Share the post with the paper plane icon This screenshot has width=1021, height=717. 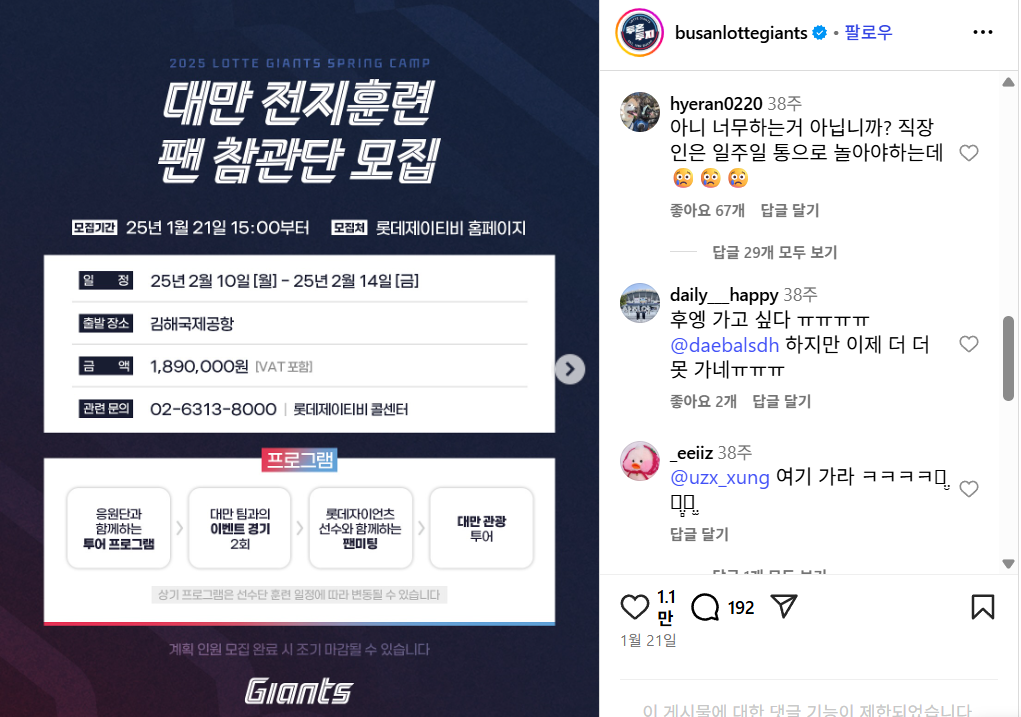point(783,606)
